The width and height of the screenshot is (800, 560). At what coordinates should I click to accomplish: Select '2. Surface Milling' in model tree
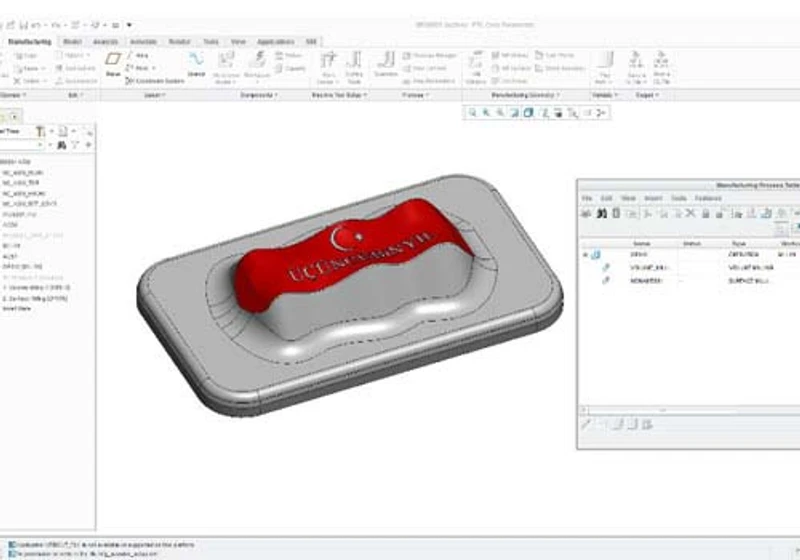[35, 298]
